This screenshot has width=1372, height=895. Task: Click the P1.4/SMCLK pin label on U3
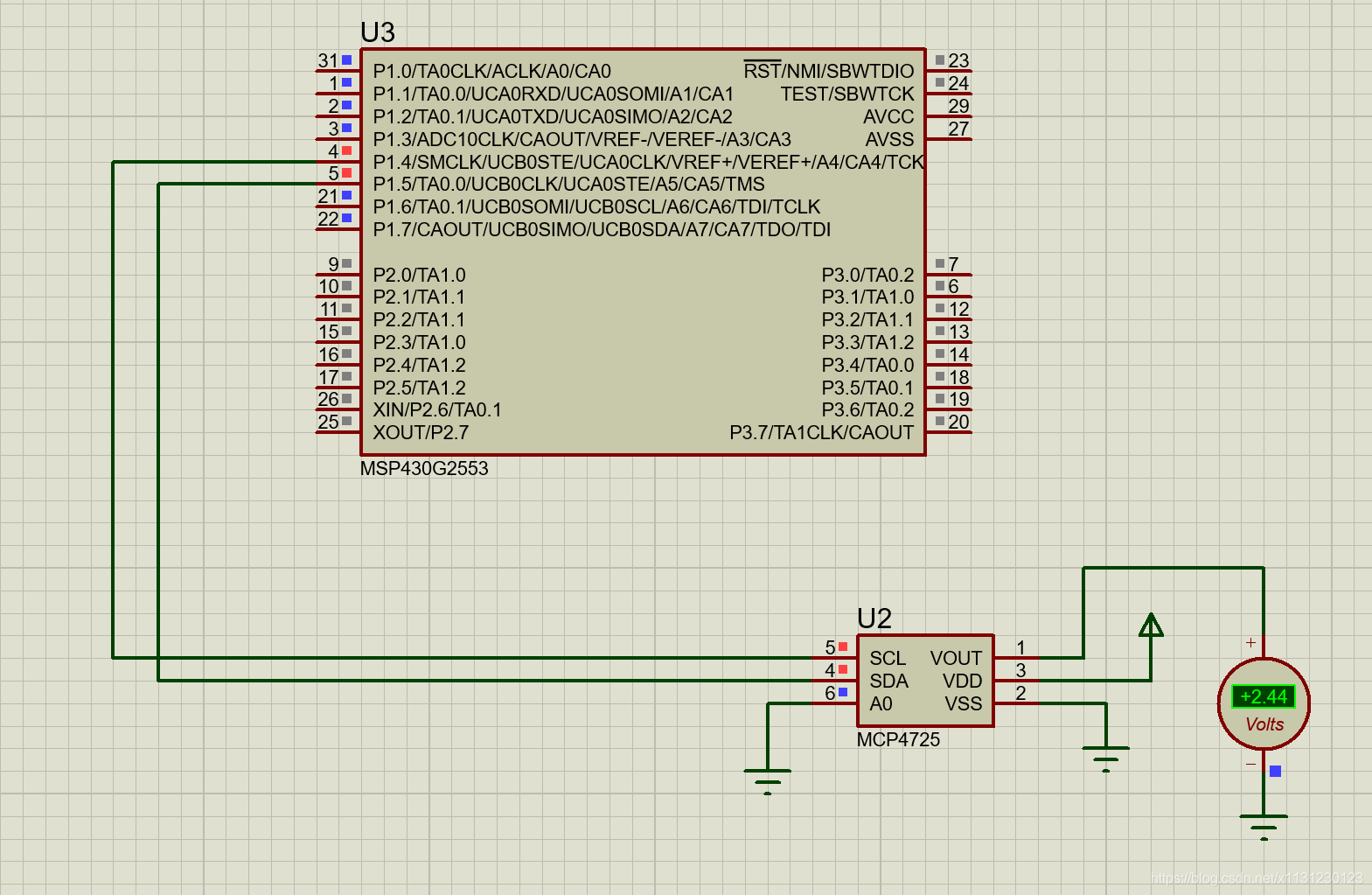coord(648,162)
